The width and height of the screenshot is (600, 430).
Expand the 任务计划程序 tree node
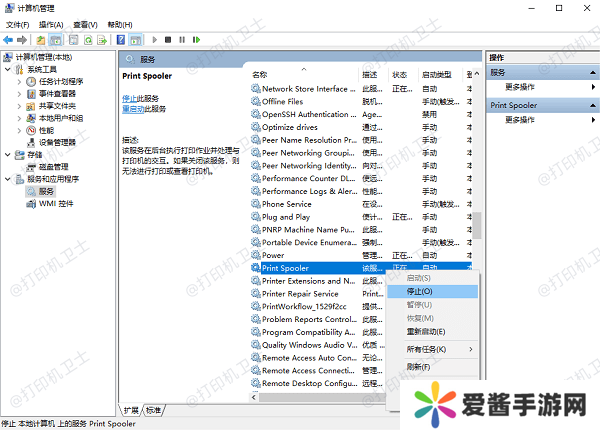pyautogui.click(x=20, y=82)
